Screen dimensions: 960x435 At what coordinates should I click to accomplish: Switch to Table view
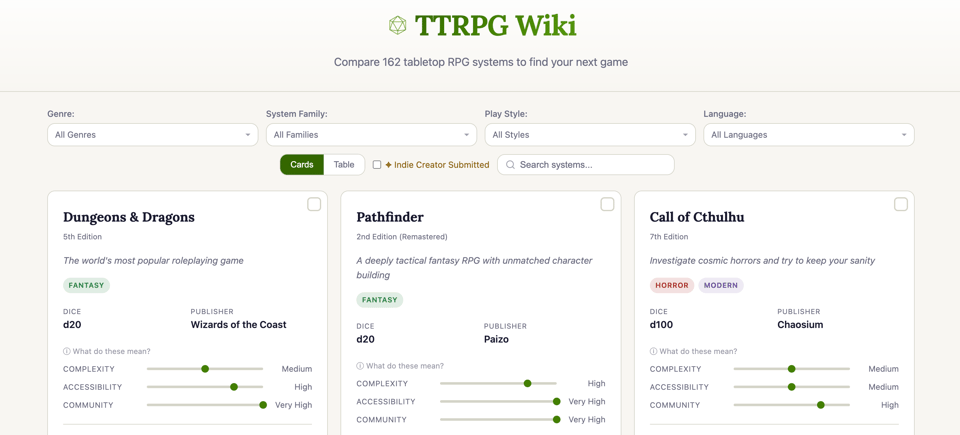[x=344, y=165]
